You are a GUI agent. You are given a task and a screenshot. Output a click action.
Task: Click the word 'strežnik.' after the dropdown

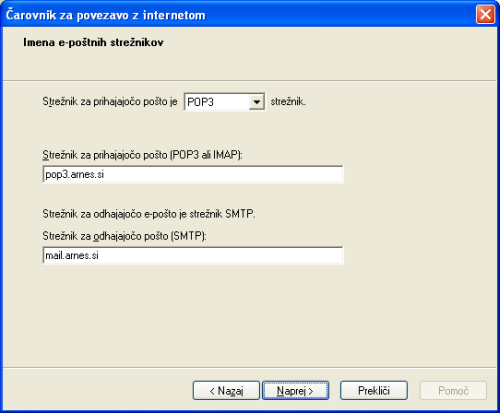288,101
